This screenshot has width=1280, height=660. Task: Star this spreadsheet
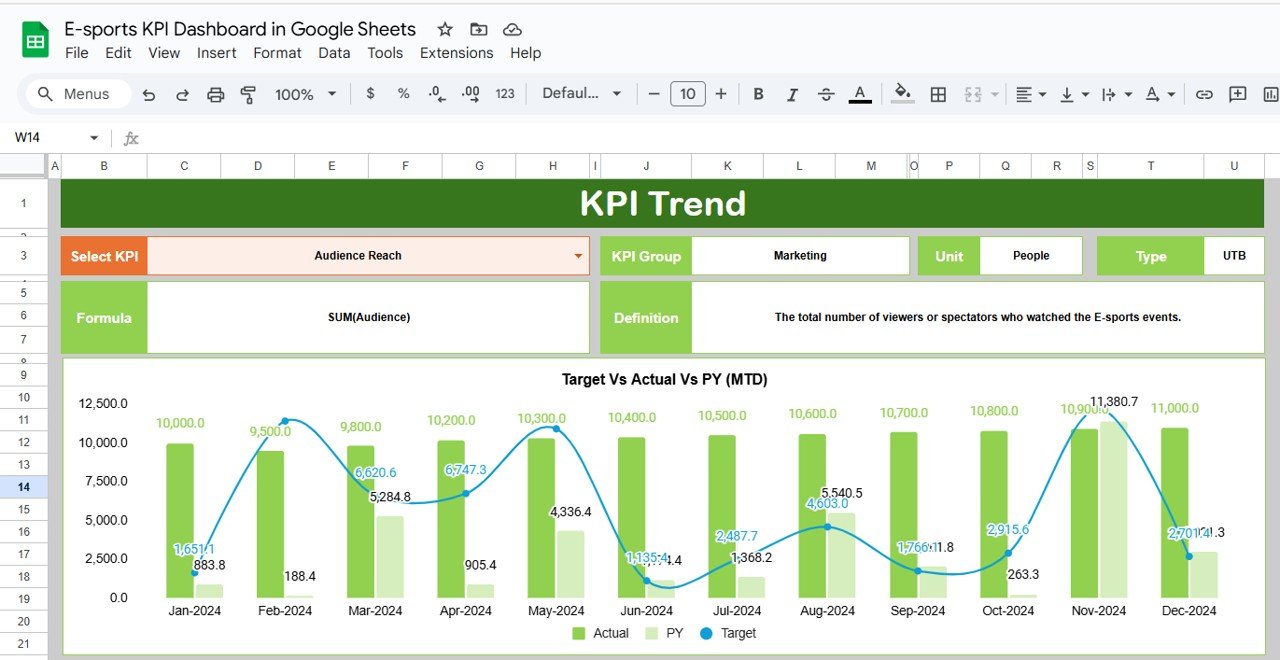[x=445, y=29]
